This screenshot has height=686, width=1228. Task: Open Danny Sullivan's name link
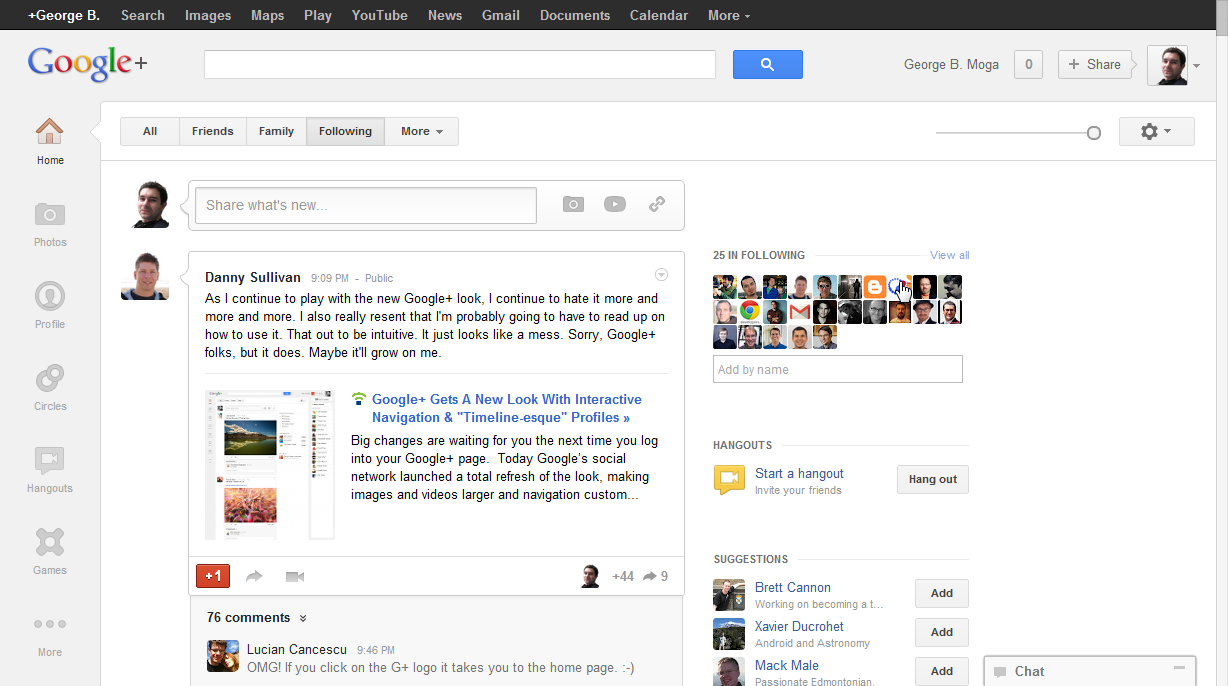pos(254,277)
